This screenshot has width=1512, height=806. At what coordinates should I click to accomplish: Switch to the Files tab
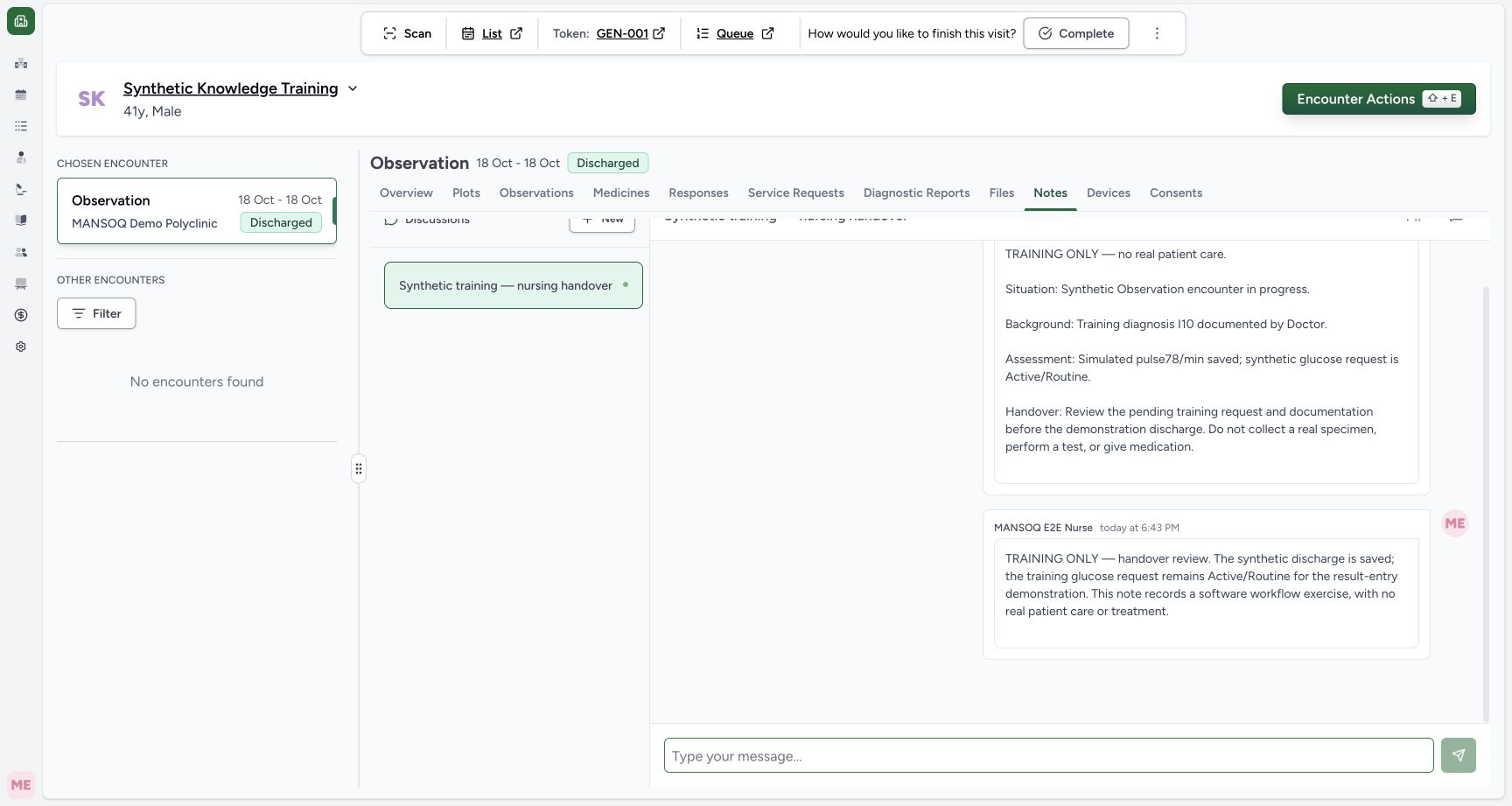pos(1001,193)
